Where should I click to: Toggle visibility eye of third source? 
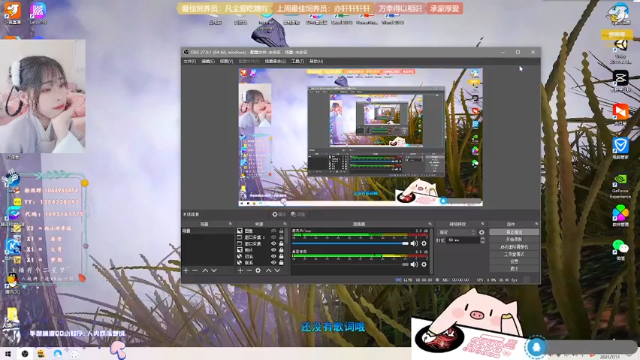pyautogui.click(x=274, y=244)
